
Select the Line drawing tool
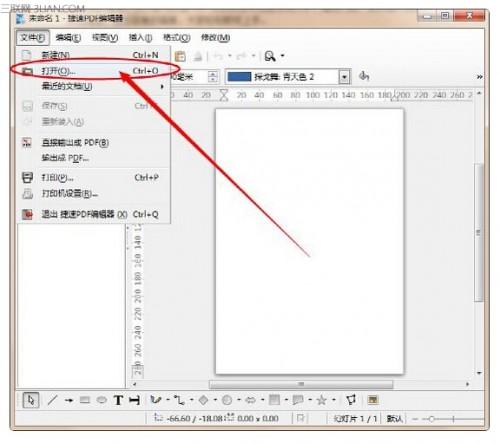(52, 400)
